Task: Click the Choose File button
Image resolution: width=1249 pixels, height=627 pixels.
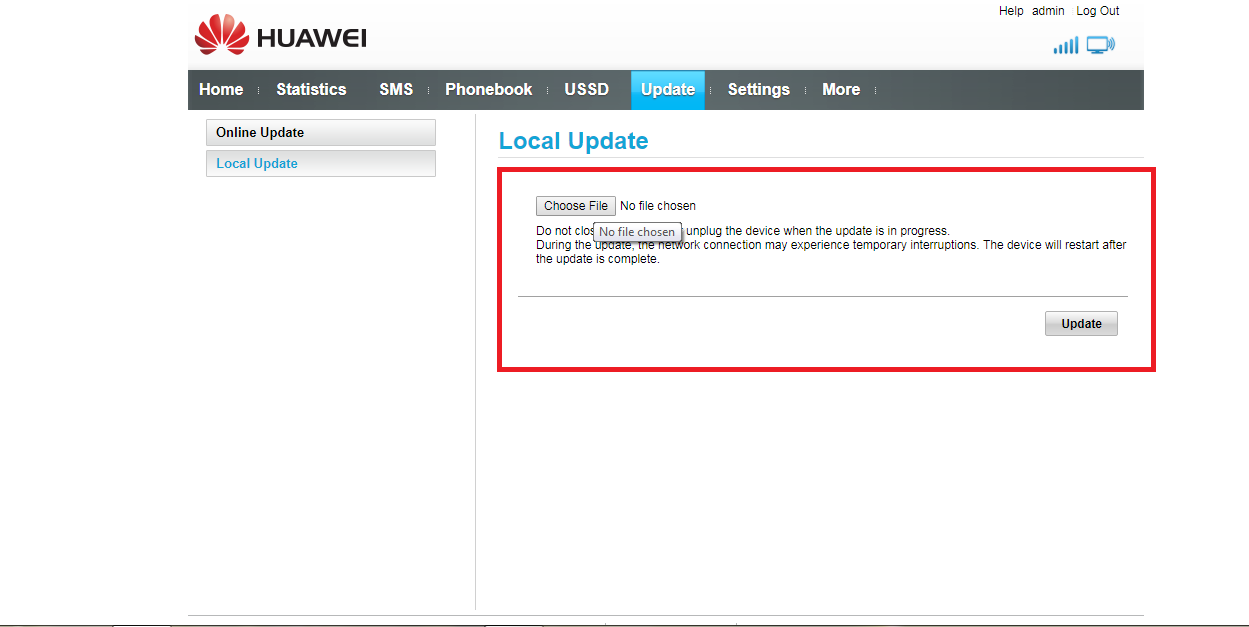Action: coord(576,206)
